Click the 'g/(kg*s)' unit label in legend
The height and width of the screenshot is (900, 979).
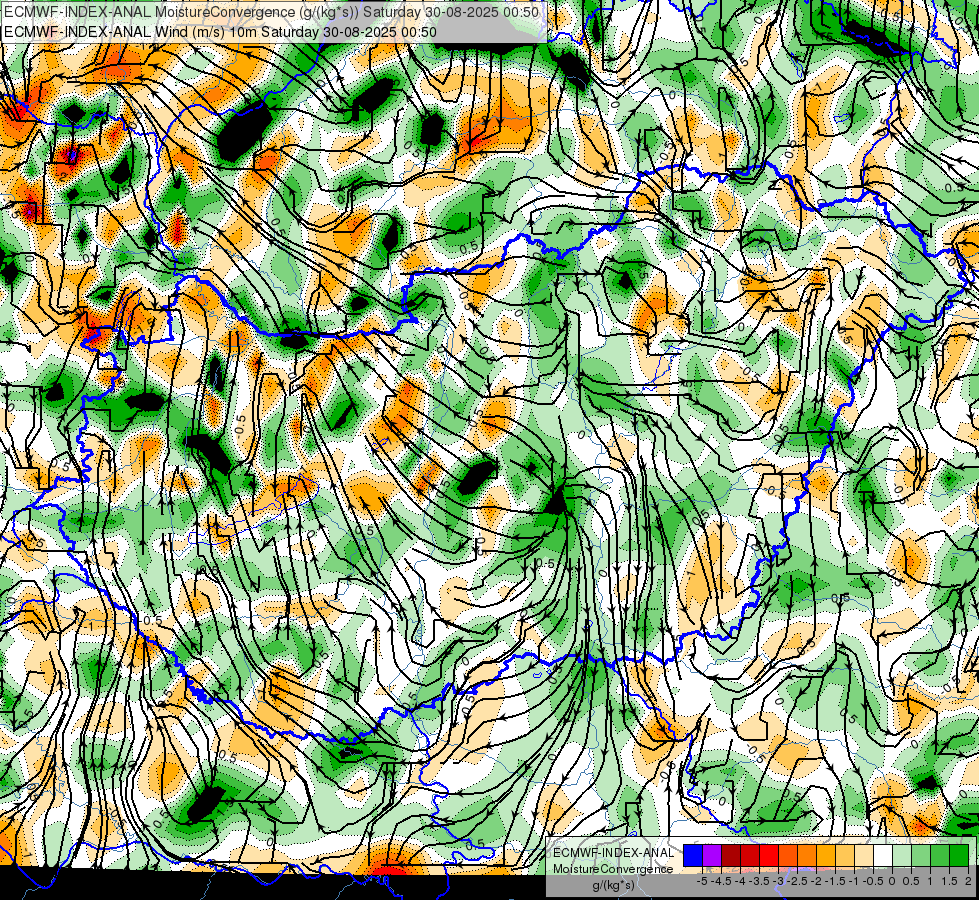pyautogui.click(x=614, y=885)
